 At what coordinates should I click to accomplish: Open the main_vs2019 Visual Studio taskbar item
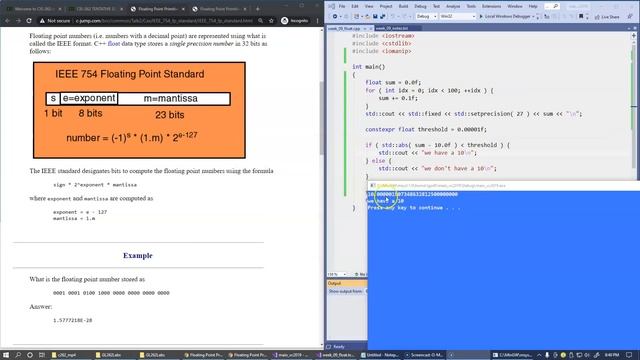(x=292, y=355)
